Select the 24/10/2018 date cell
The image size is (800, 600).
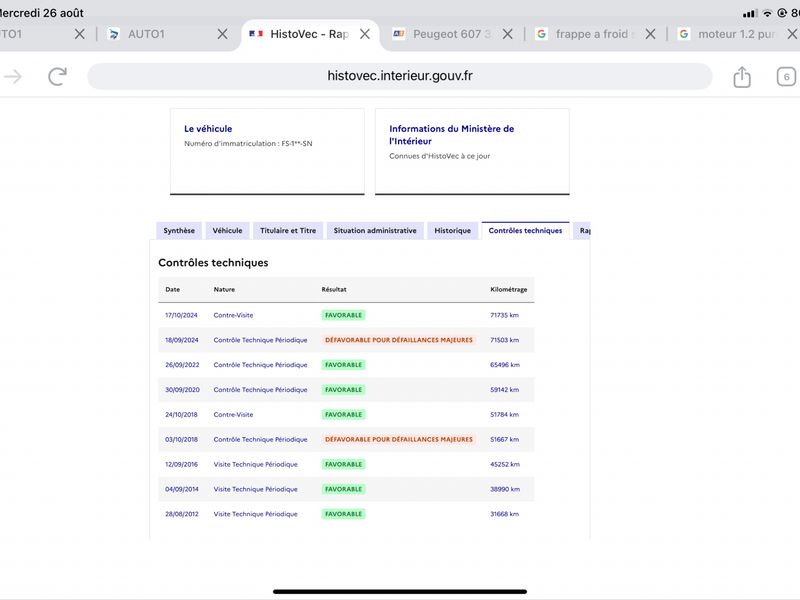point(181,415)
